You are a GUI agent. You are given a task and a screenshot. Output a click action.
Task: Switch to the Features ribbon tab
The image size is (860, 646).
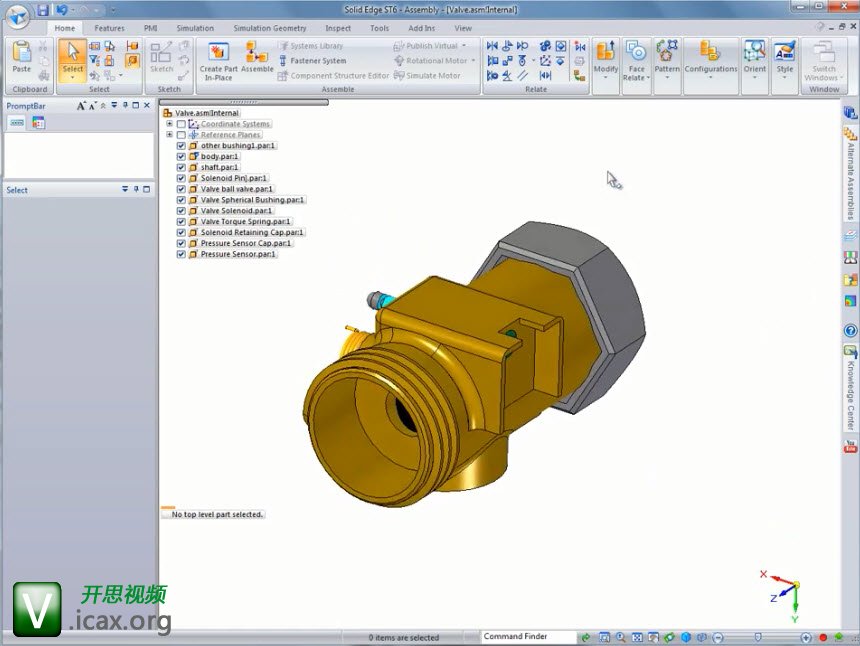(109, 28)
